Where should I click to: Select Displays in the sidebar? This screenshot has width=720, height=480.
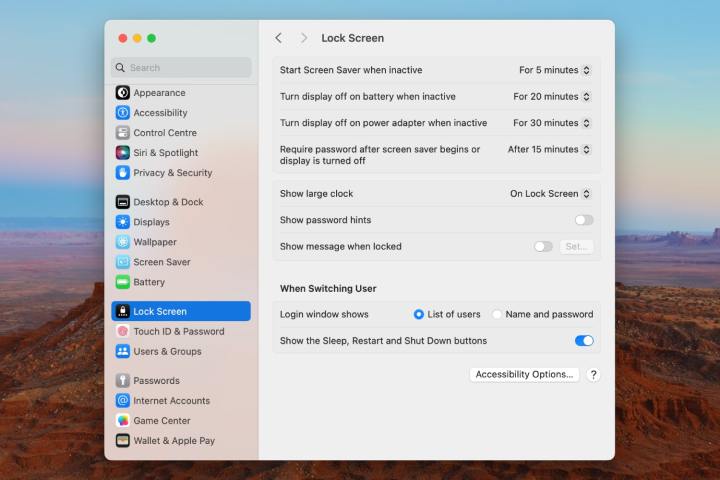[181, 222]
